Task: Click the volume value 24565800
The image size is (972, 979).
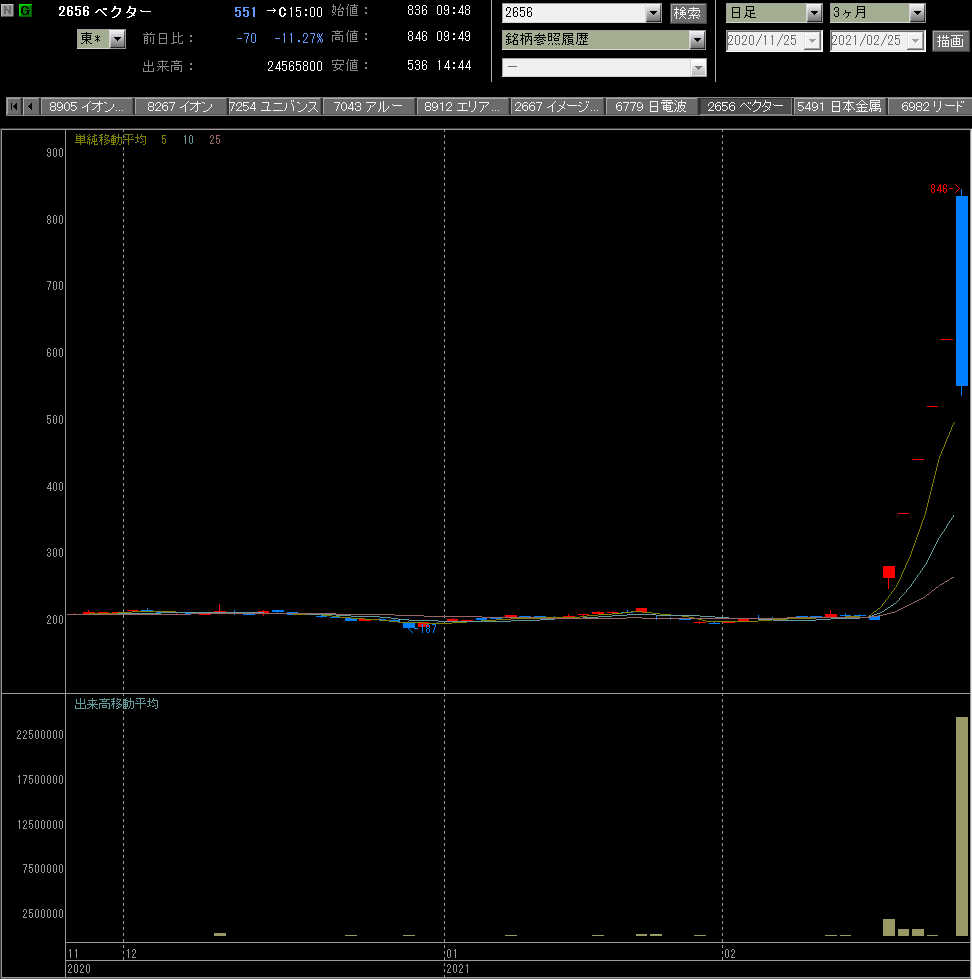Action: point(295,66)
